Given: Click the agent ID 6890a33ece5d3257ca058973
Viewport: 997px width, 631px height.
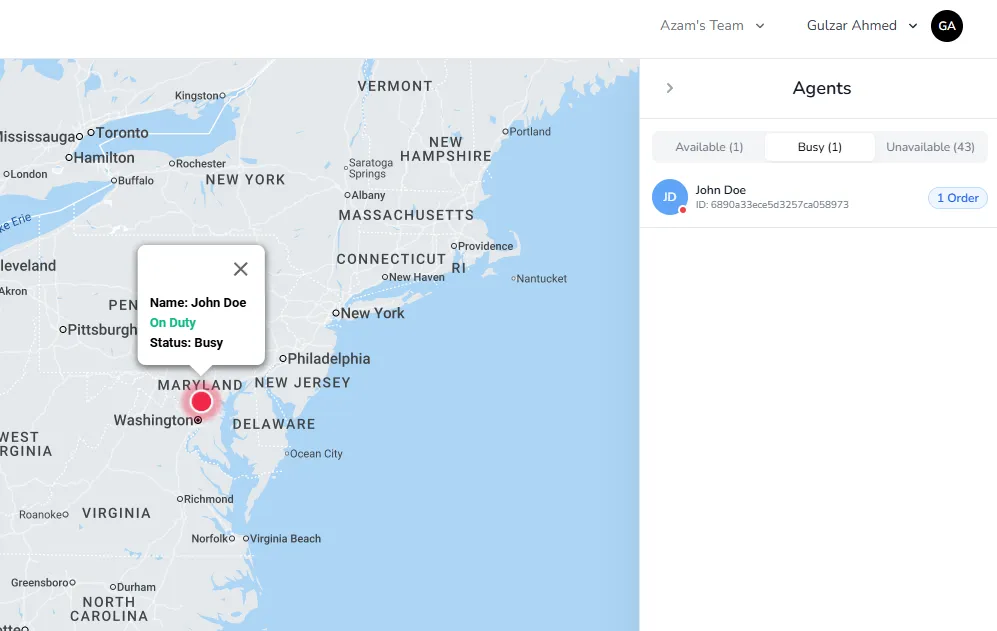Looking at the screenshot, I should 772,205.
